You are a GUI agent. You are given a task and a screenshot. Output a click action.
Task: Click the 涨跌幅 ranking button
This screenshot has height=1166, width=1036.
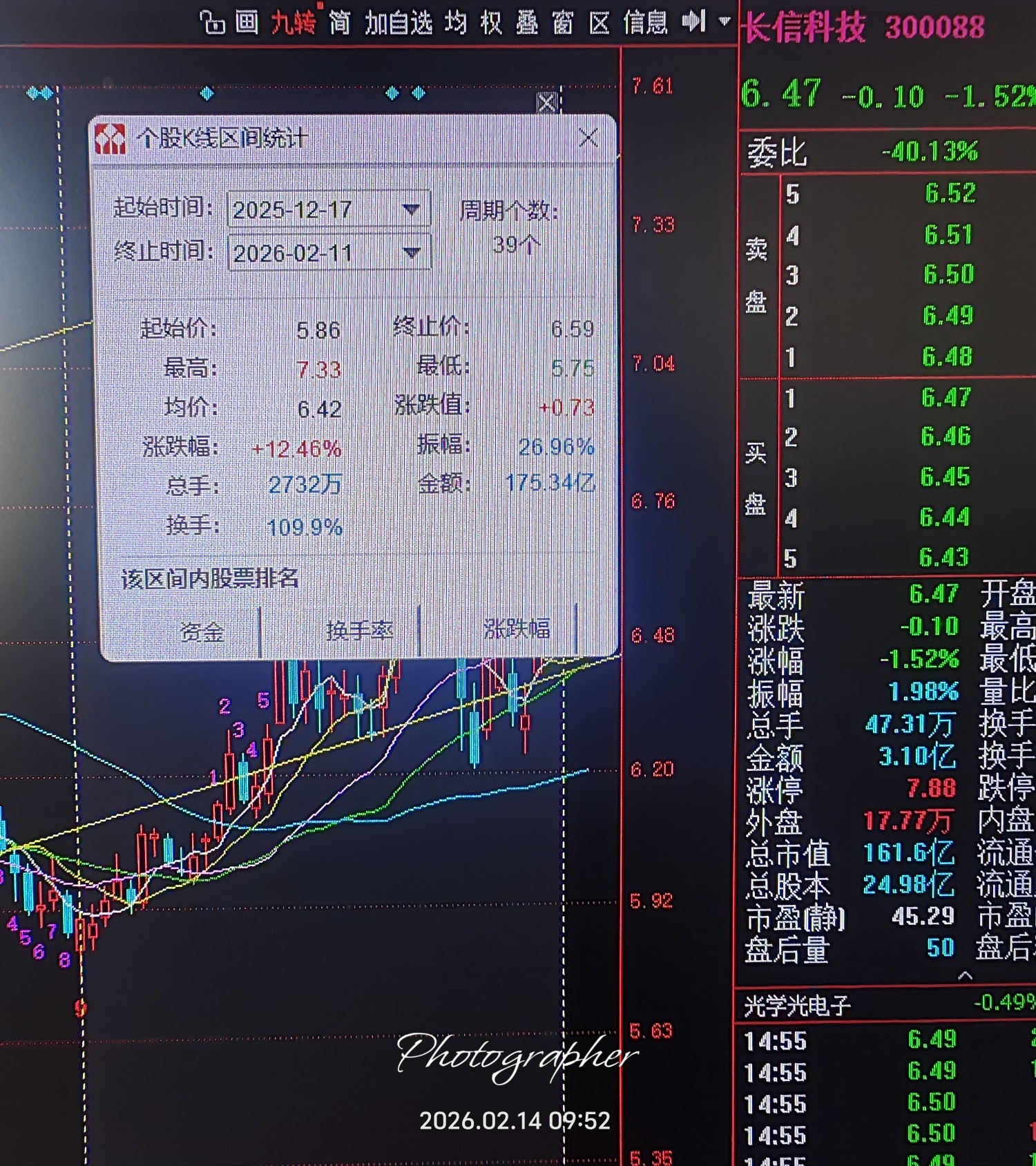pyautogui.click(x=517, y=629)
